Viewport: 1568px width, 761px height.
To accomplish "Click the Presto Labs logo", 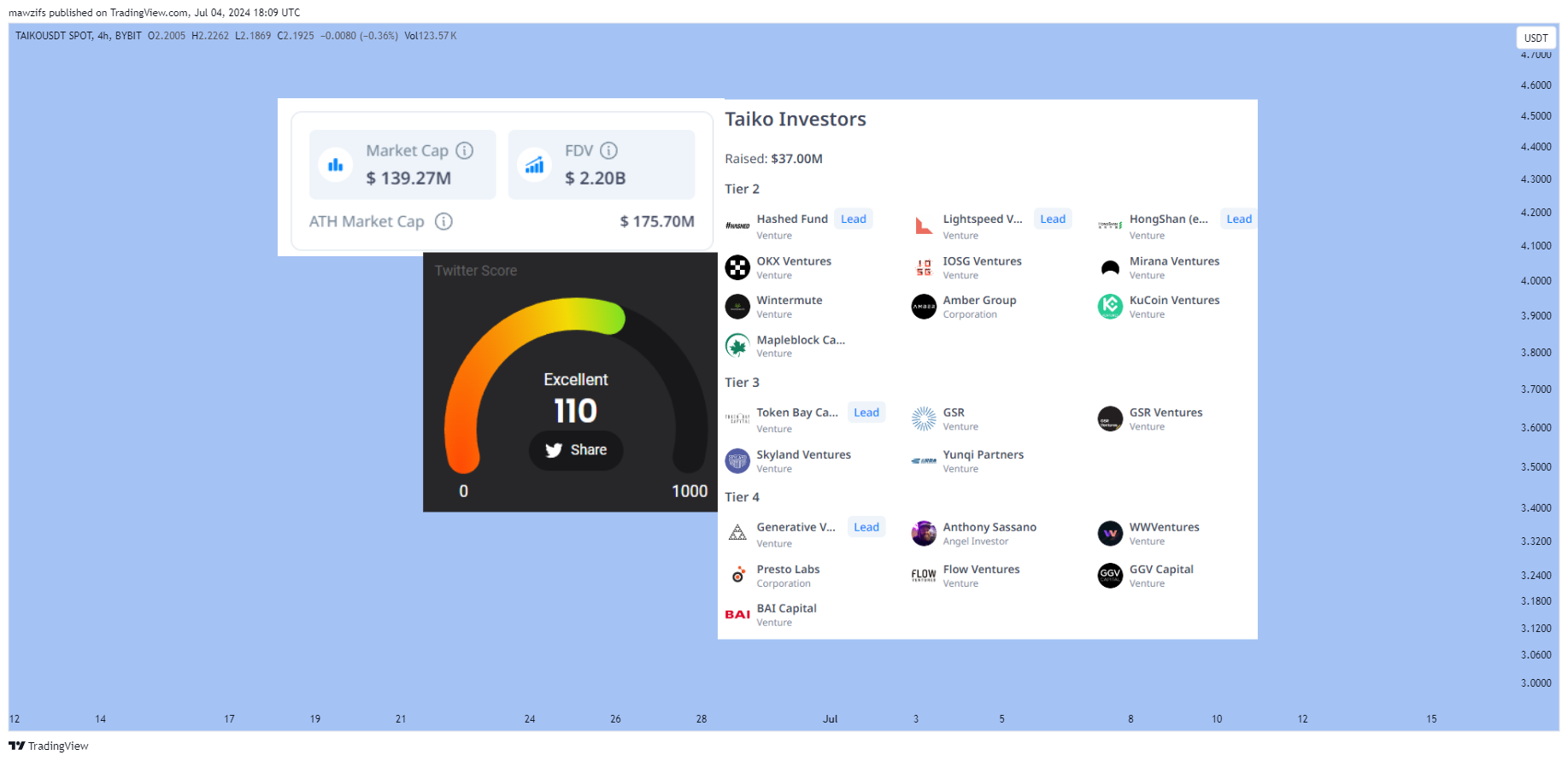I will click(737, 576).
